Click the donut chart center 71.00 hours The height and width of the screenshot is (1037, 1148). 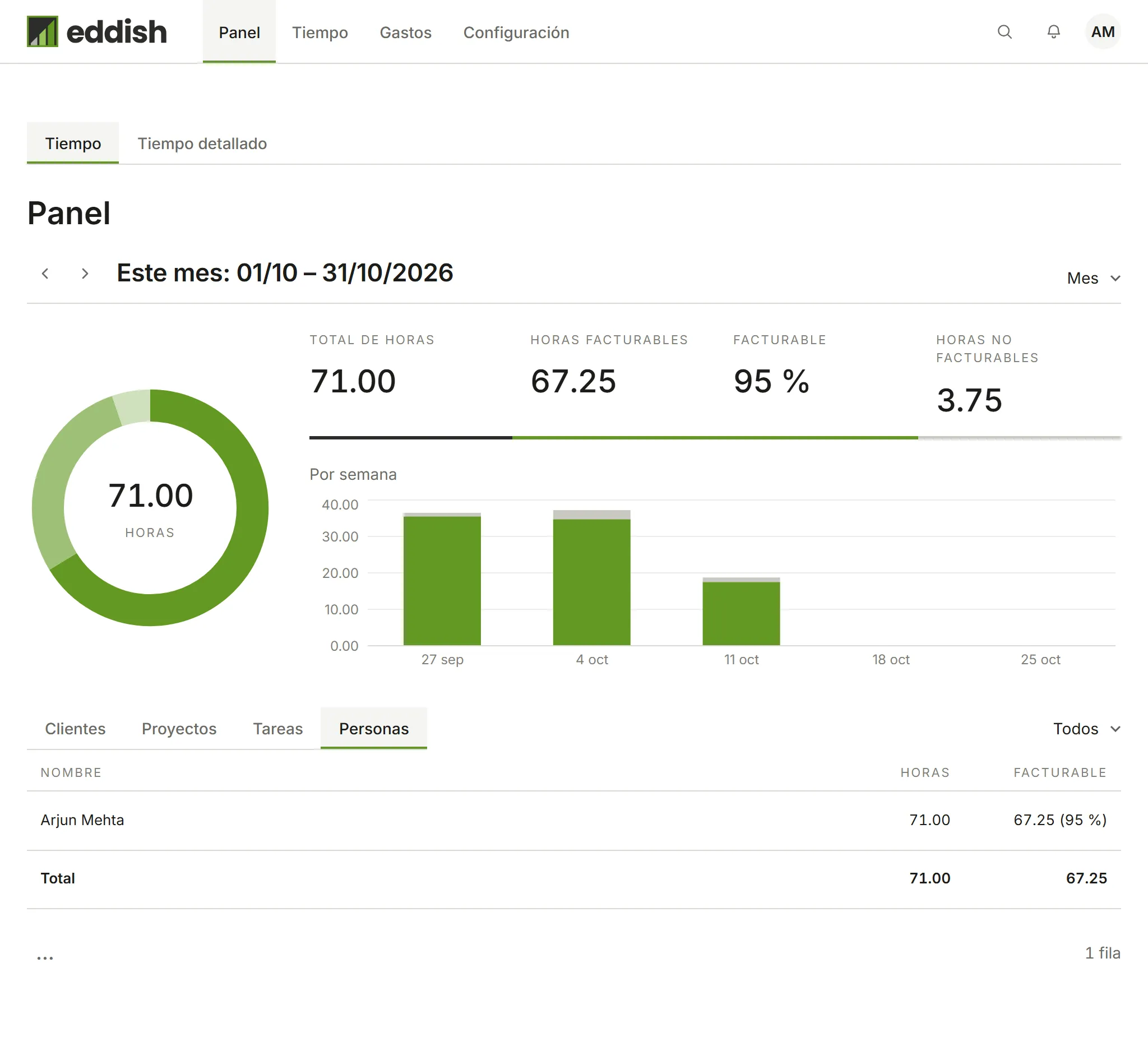tap(150, 495)
